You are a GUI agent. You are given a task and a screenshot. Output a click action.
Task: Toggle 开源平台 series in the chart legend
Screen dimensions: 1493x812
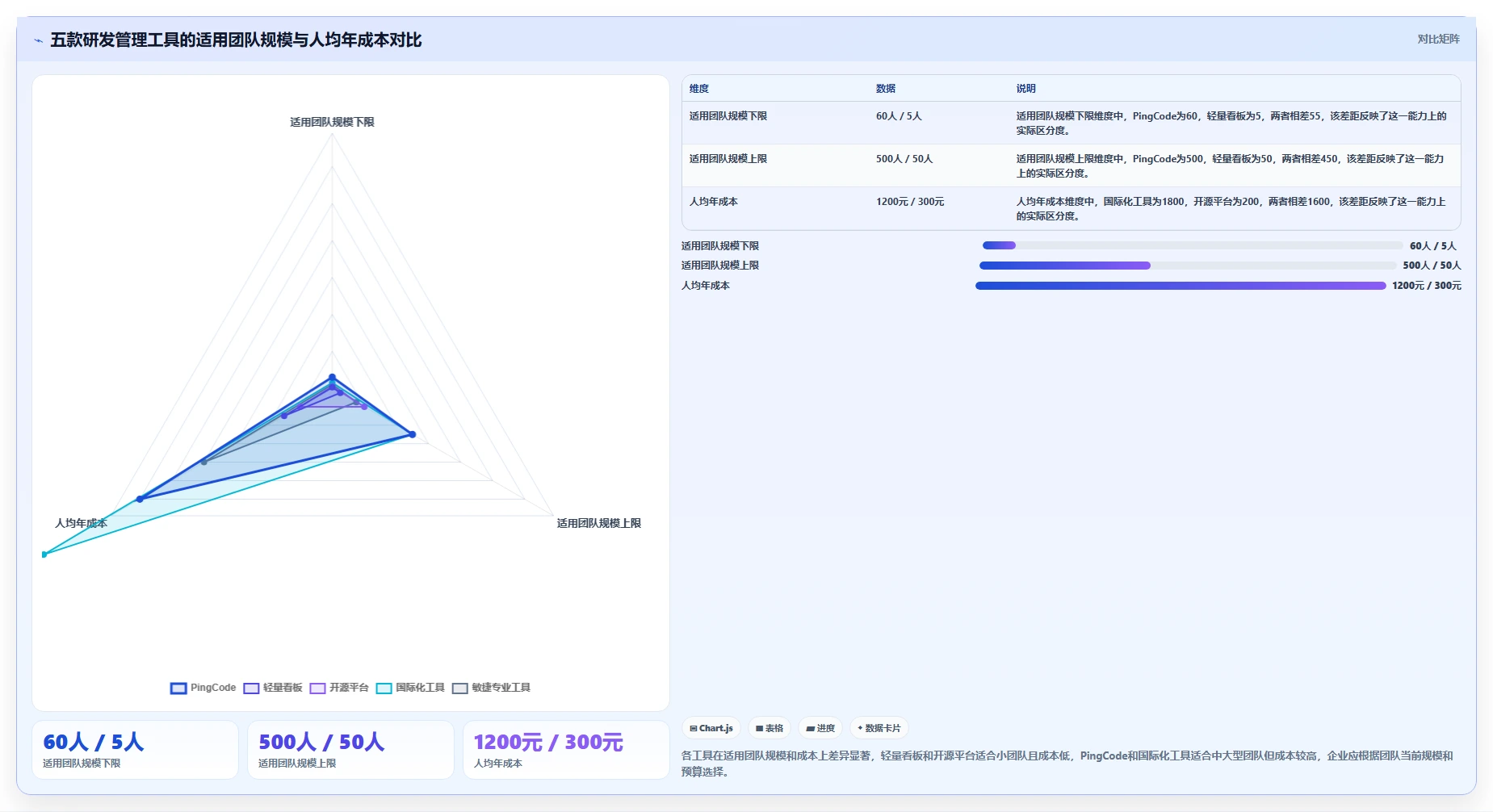(339, 688)
